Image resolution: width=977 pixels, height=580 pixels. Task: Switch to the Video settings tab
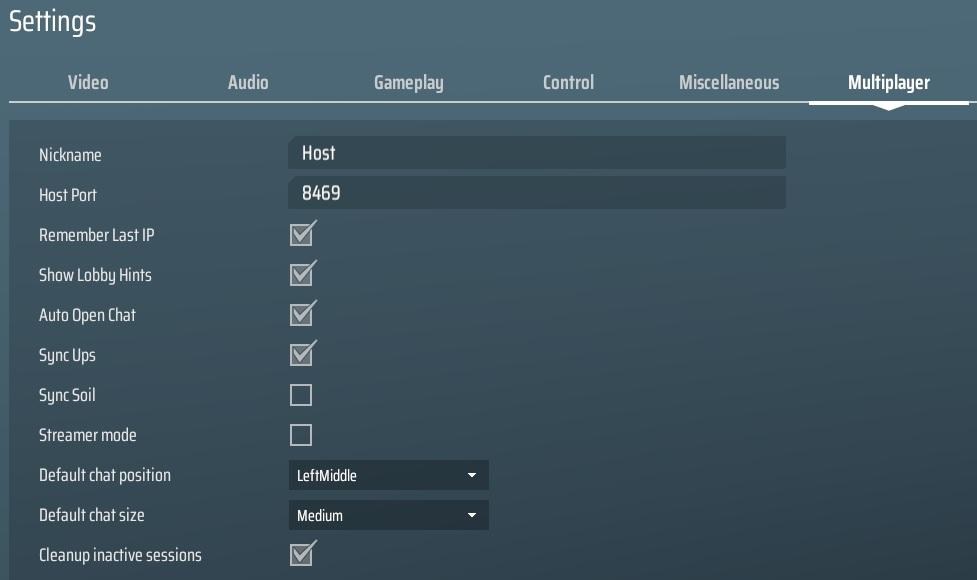(x=87, y=82)
